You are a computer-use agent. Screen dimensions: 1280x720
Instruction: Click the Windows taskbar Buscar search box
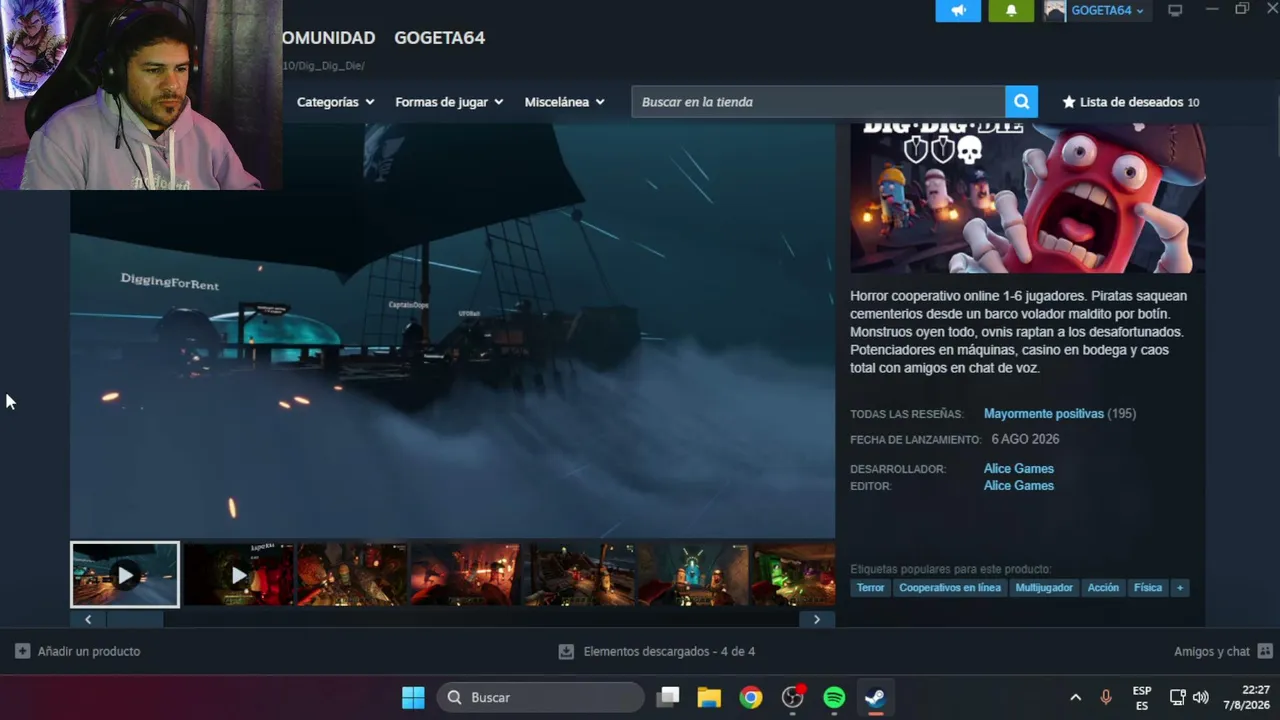pyautogui.click(x=540, y=697)
